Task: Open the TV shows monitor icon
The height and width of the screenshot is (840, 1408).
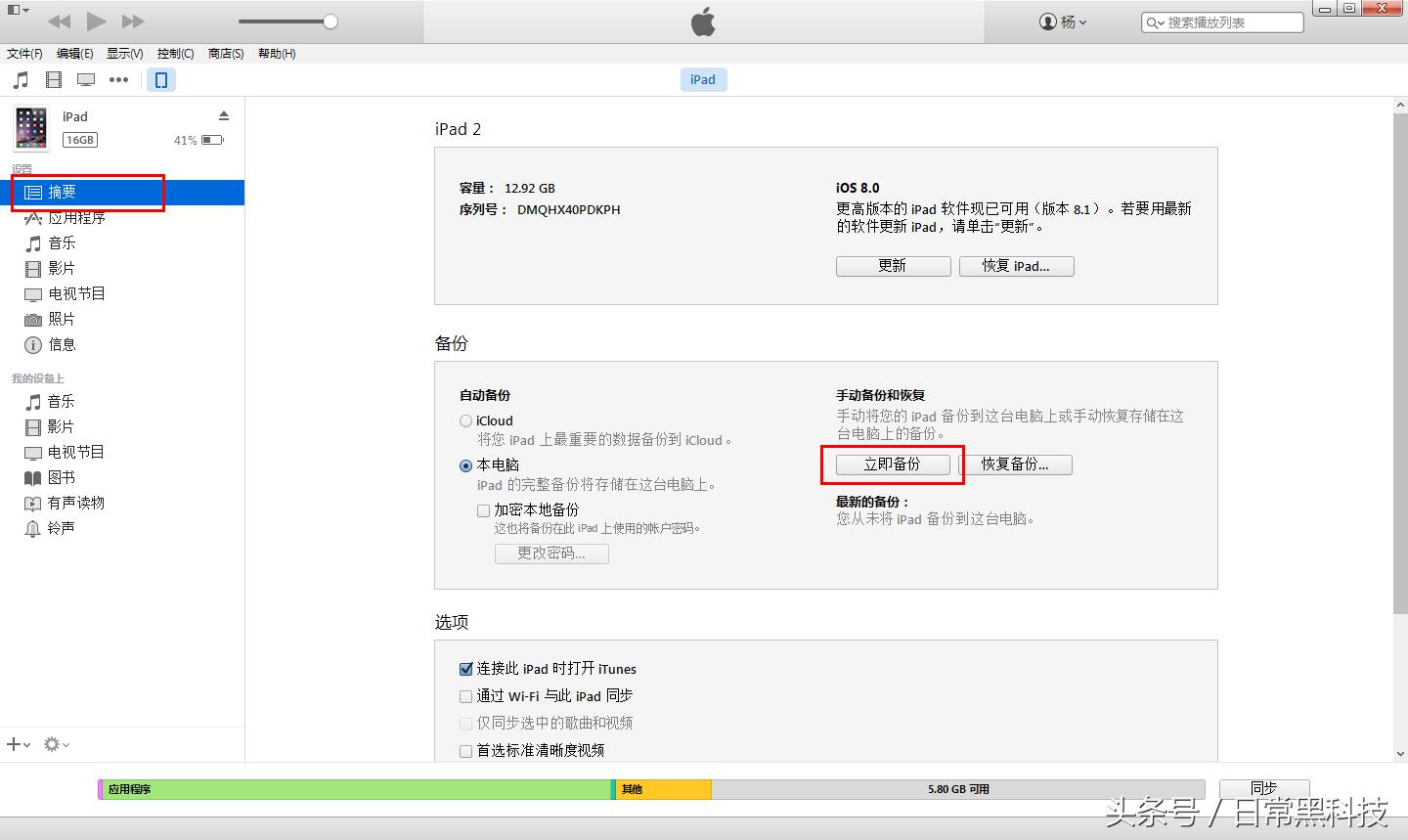Action: [86, 80]
